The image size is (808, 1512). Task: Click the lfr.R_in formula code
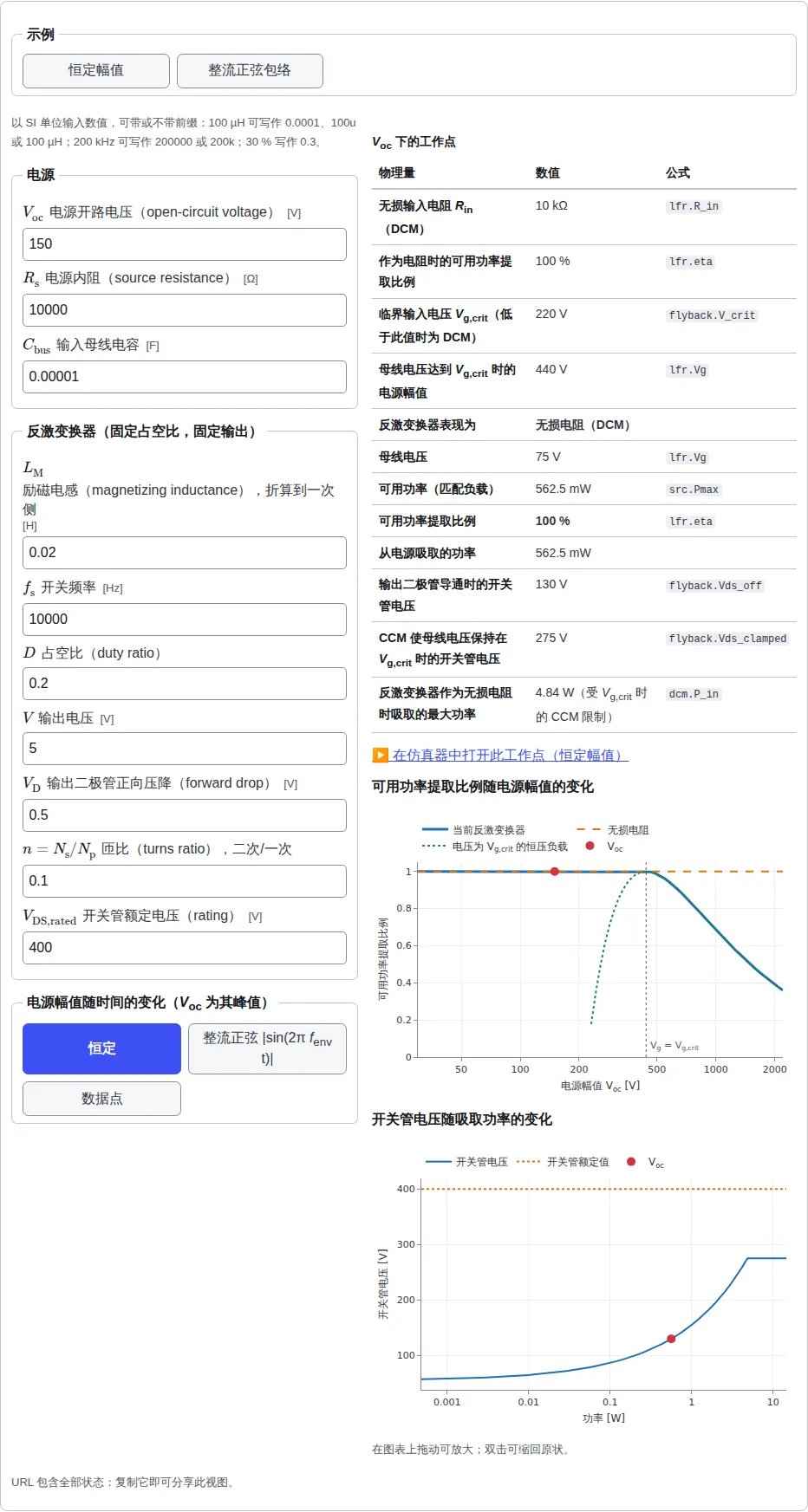pyautogui.click(x=694, y=206)
